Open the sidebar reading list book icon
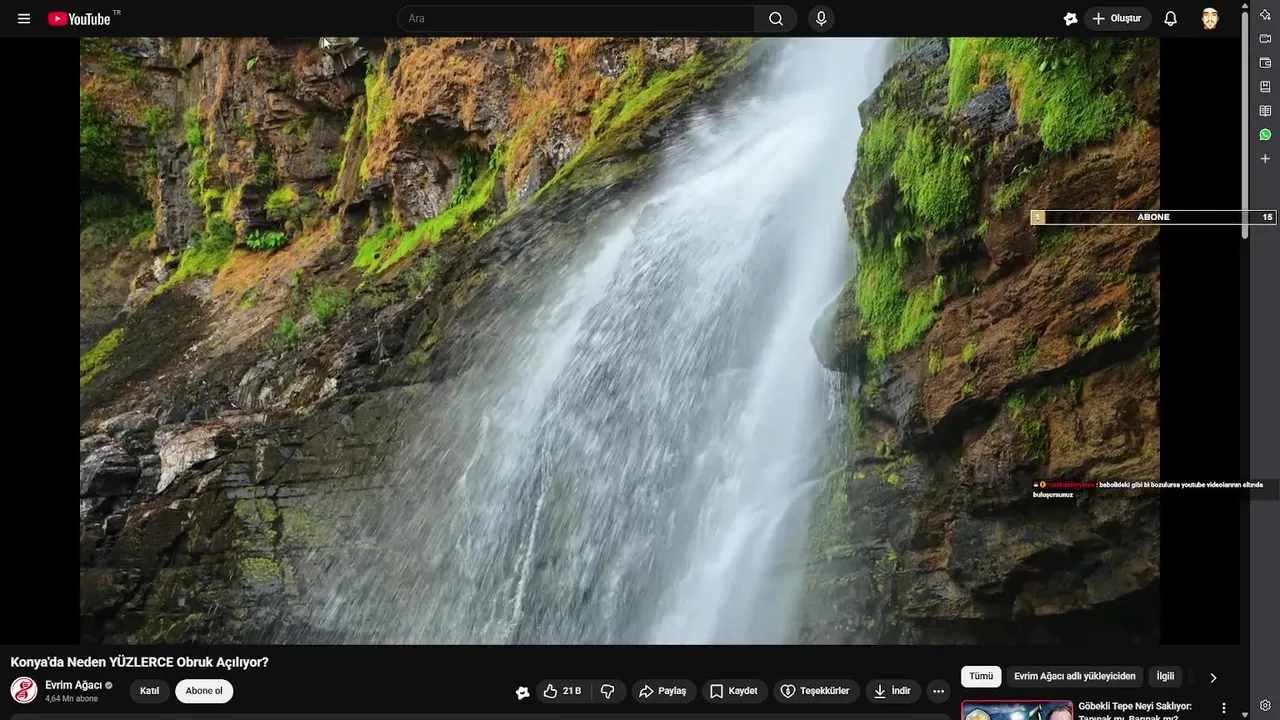Screen dimensions: 1280x720 pyautogui.click(x=1265, y=111)
